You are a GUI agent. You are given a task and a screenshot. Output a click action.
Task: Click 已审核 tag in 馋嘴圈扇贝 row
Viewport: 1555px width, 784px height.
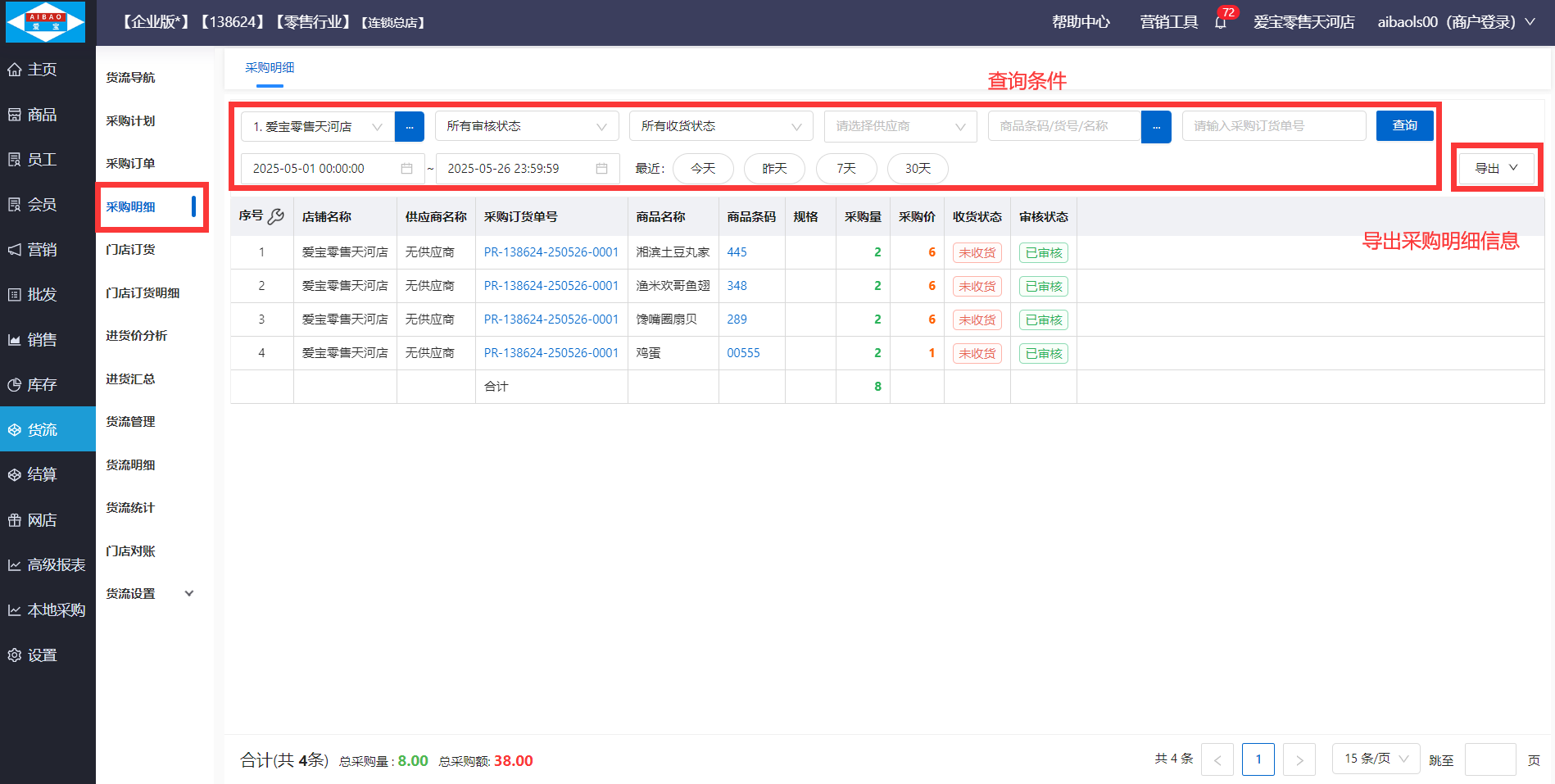pos(1043,320)
